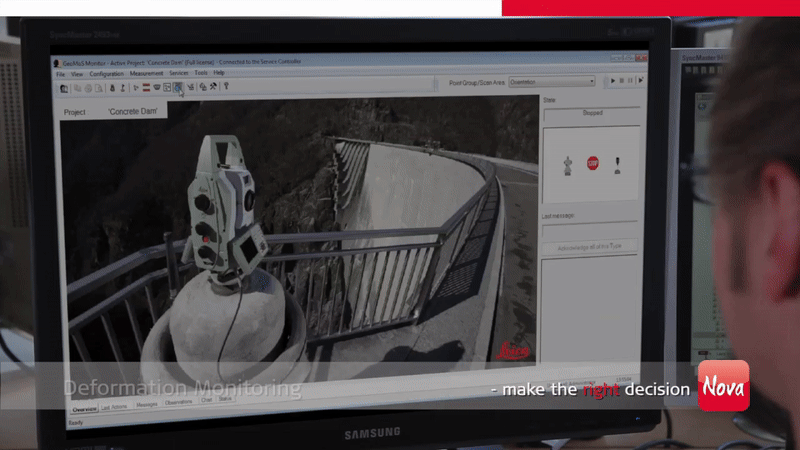Click the print preview page icon
This screenshot has width=800, height=450.
99,88
